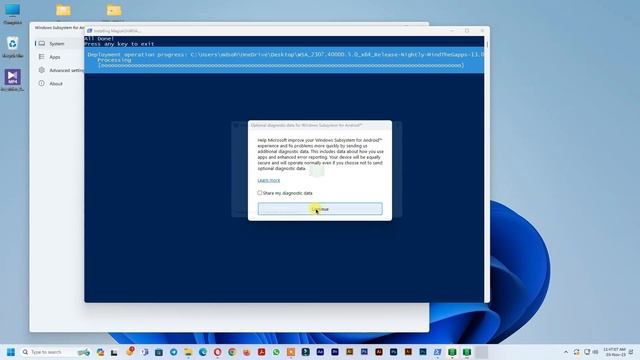
Task: Minimize the PowerShell installer window
Action: pyautogui.click(x=452, y=31)
